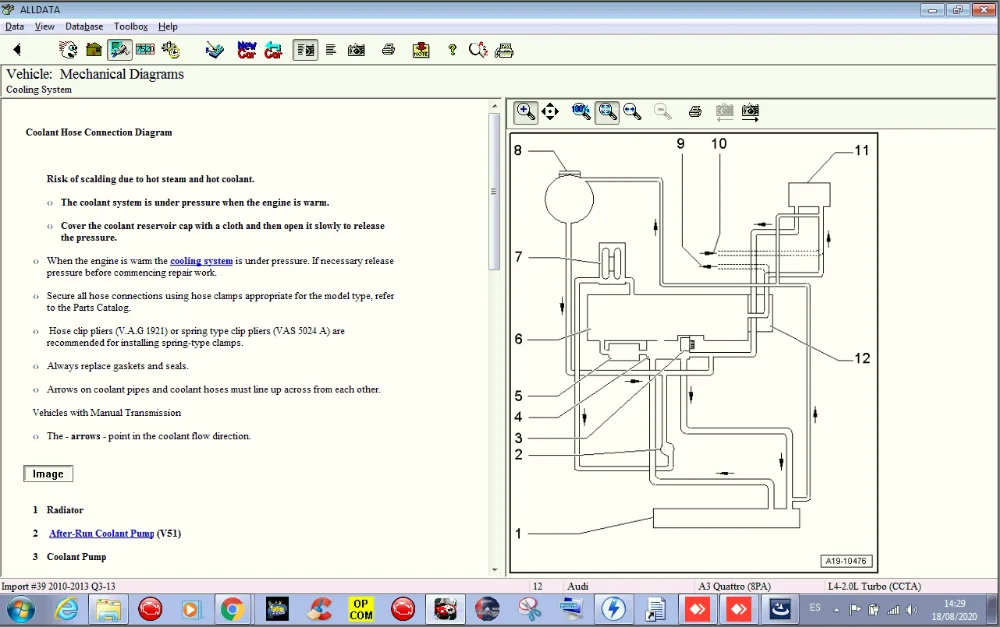Reset diagram zoom to 100%

(581, 112)
